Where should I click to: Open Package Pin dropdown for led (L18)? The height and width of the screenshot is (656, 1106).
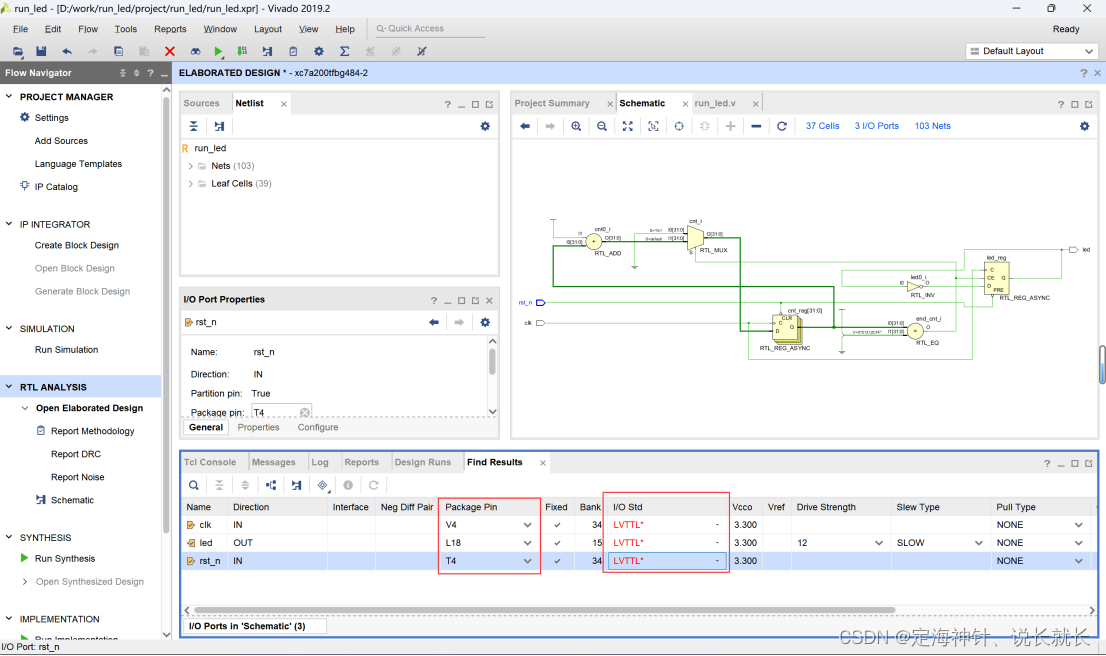click(x=528, y=542)
